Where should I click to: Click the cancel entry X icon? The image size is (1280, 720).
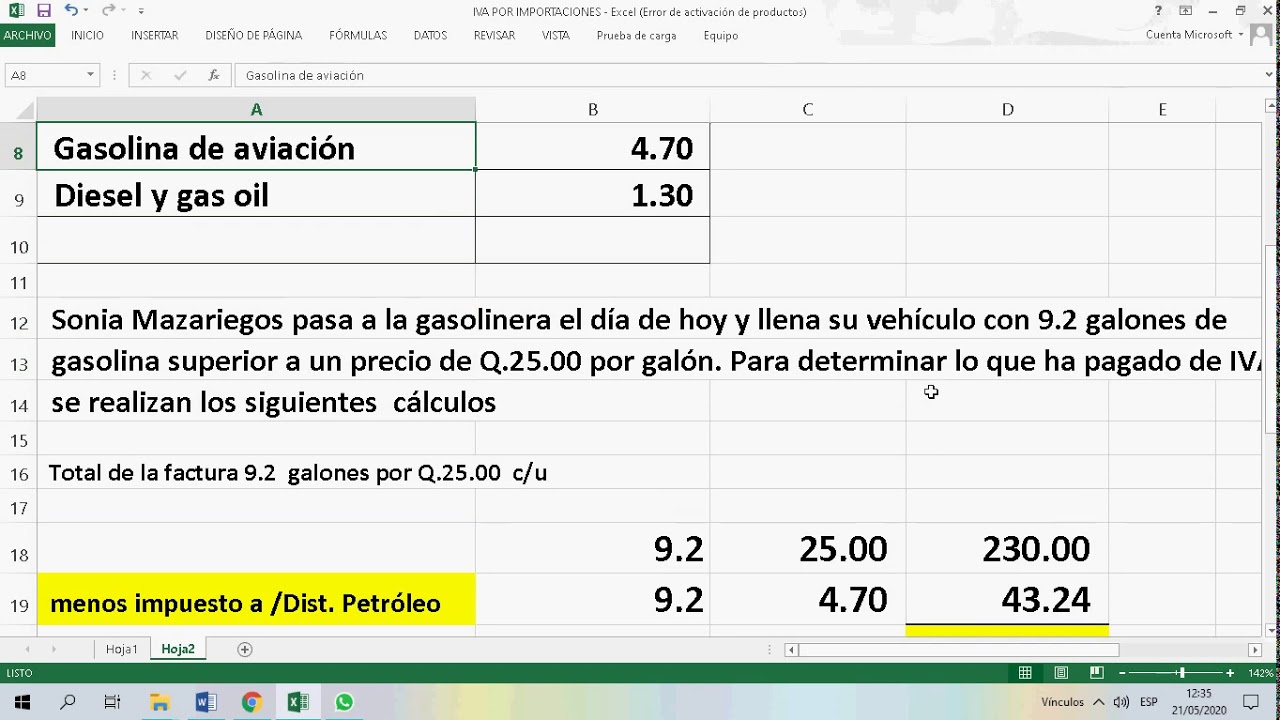146,75
